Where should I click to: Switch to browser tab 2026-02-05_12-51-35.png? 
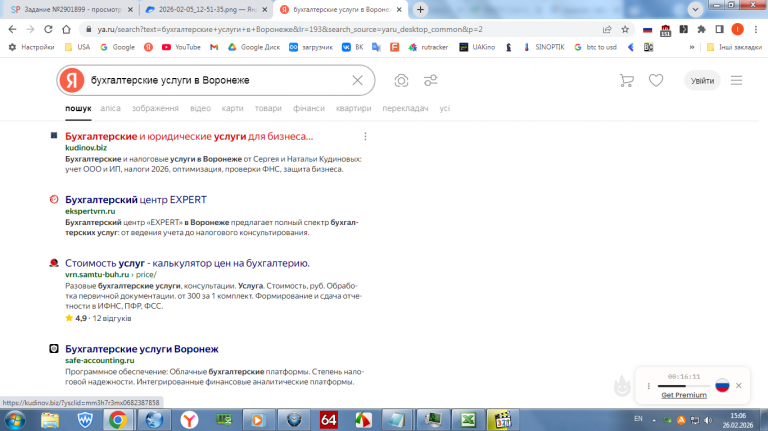(x=207, y=9)
